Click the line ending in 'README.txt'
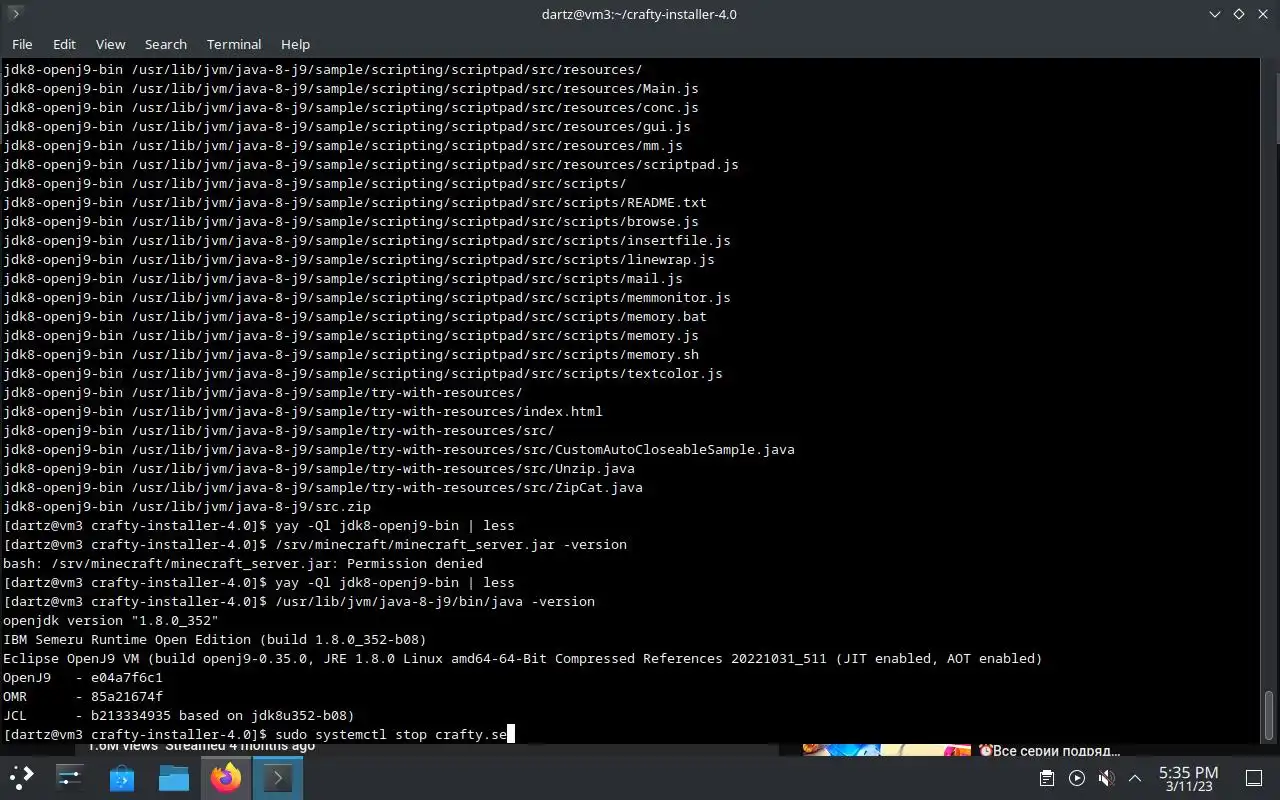1280x800 pixels. (355, 203)
